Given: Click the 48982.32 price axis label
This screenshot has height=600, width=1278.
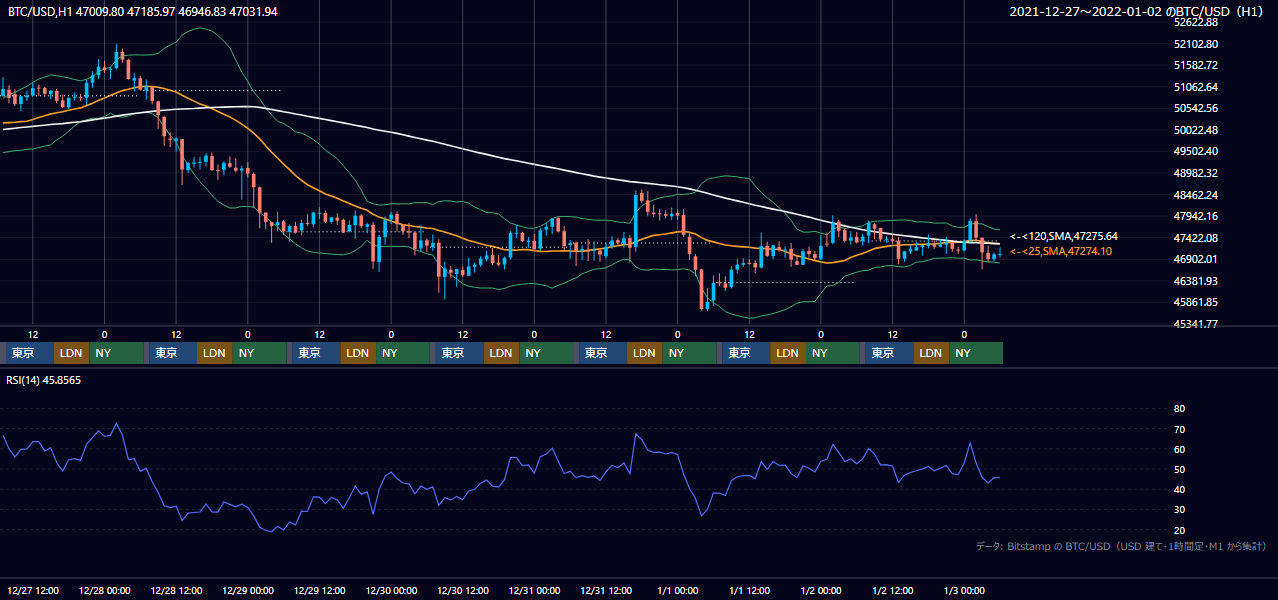Looking at the screenshot, I should coord(1196,173).
